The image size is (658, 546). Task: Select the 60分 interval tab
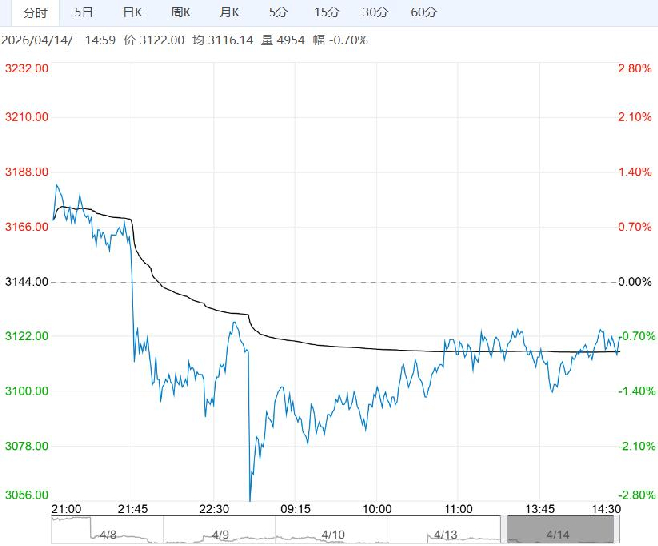point(424,13)
